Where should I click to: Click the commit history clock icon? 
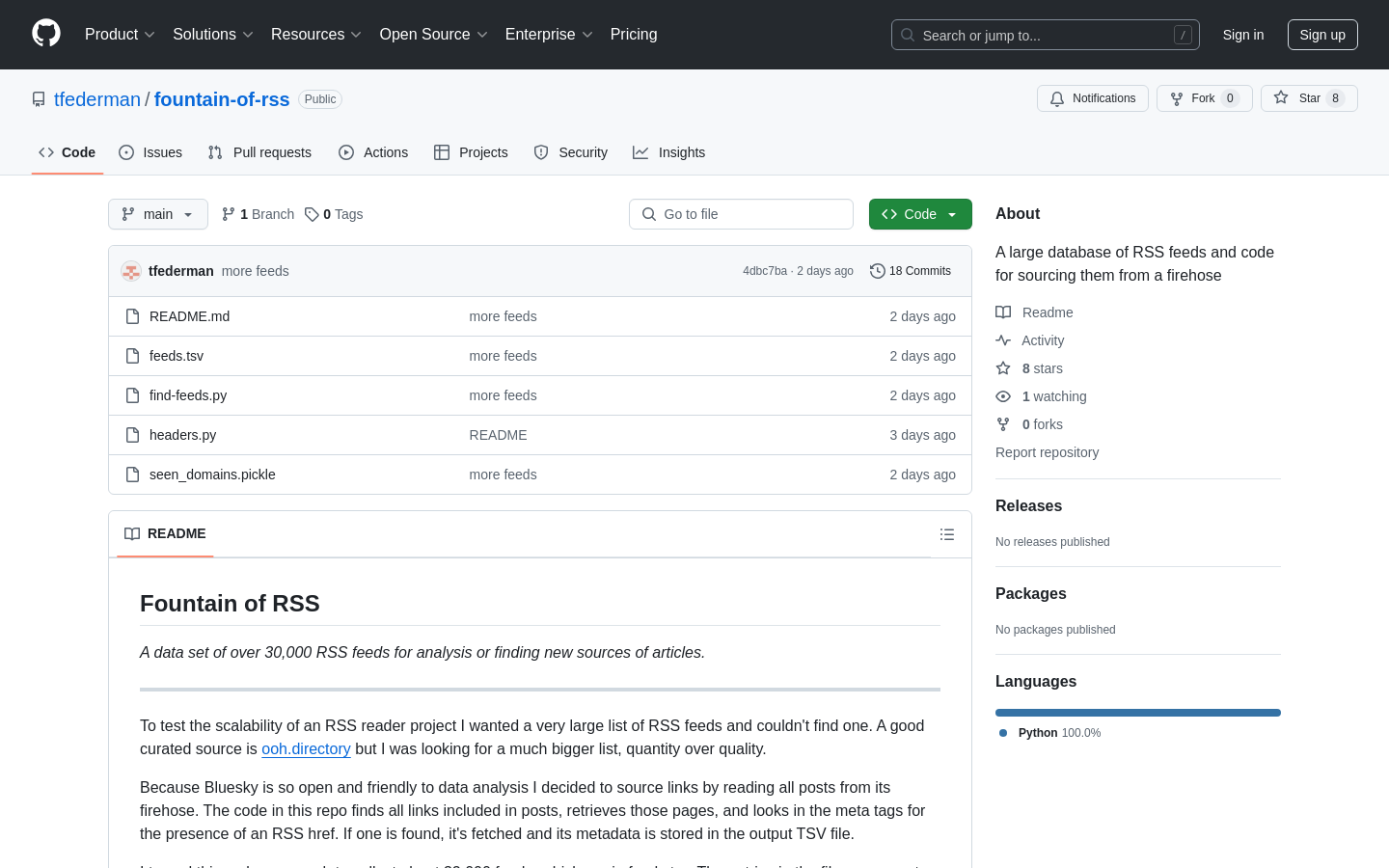click(877, 271)
